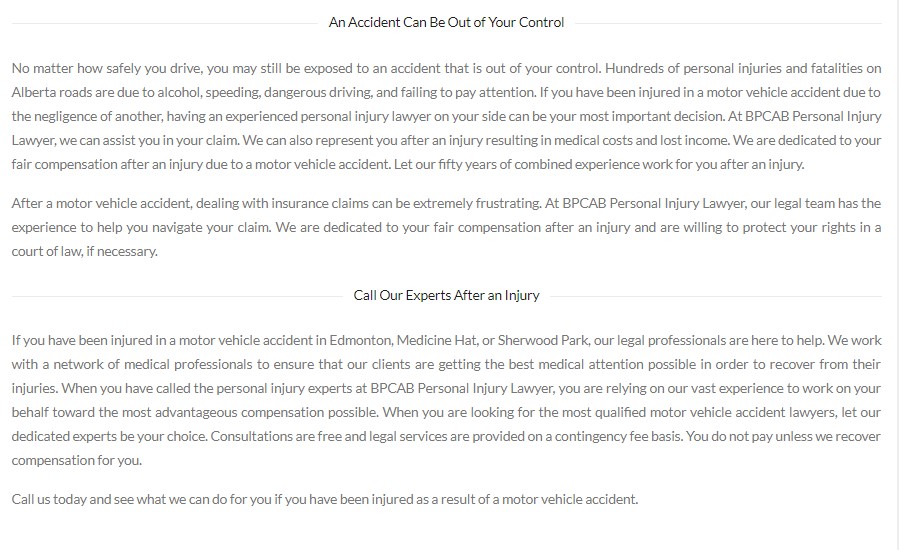The width and height of the screenshot is (899, 550).
Task: Click the 'Call Our Experts After an Injury' heading
Action: [446, 295]
